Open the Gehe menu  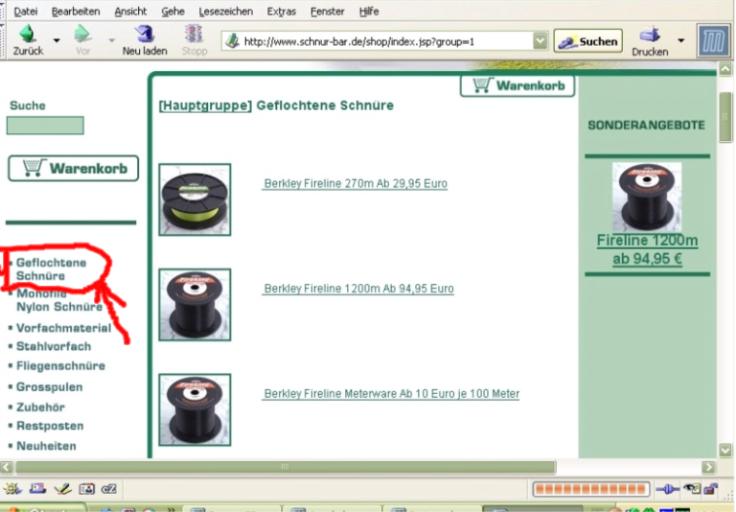pyautogui.click(x=173, y=11)
